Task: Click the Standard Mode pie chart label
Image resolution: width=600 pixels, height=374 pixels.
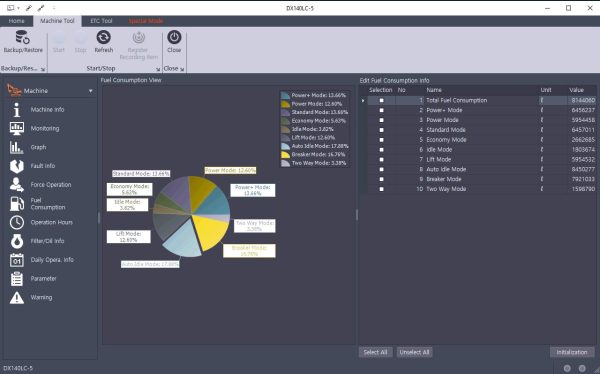Action: (x=141, y=174)
